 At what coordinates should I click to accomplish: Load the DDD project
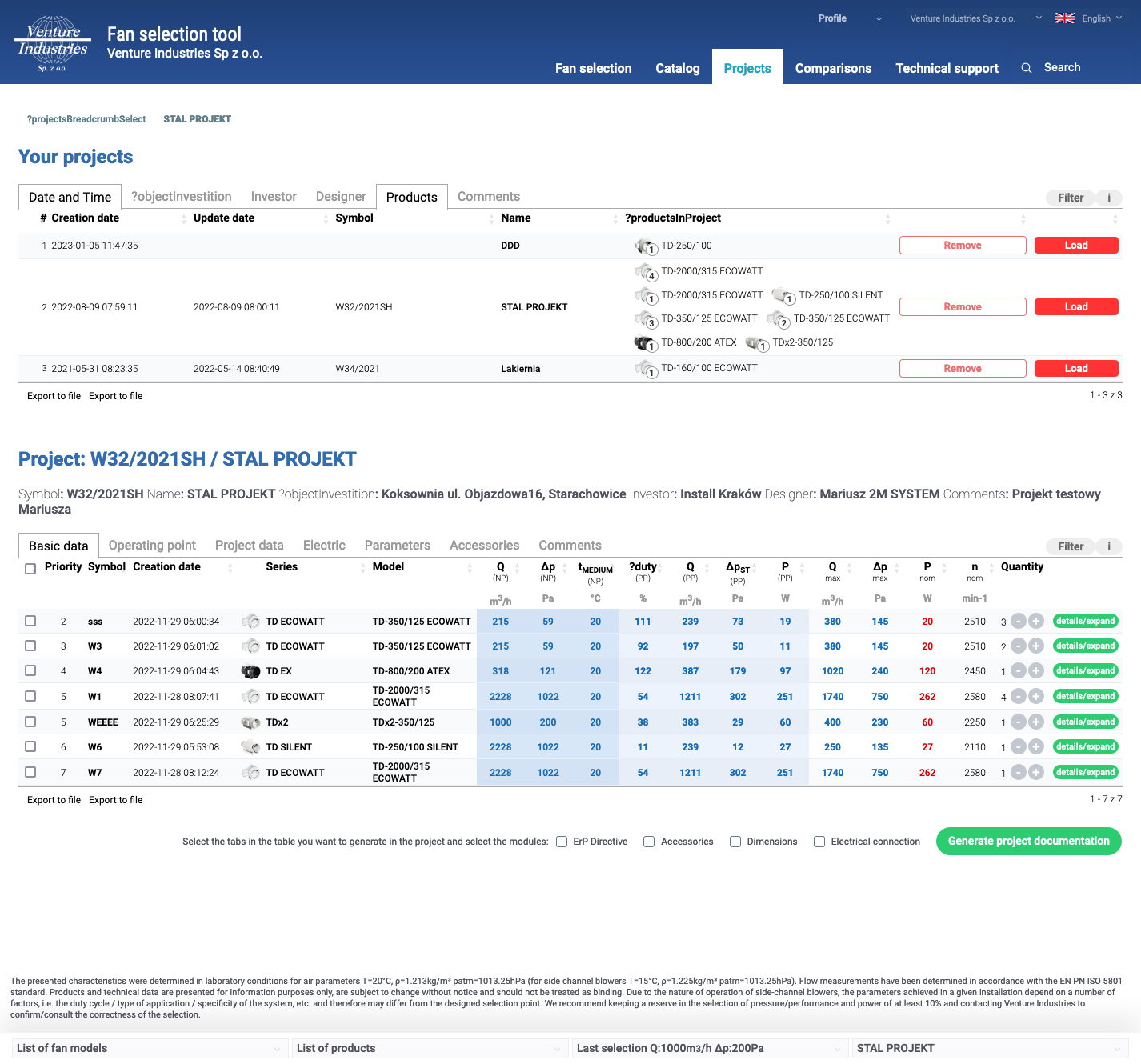[x=1076, y=246]
